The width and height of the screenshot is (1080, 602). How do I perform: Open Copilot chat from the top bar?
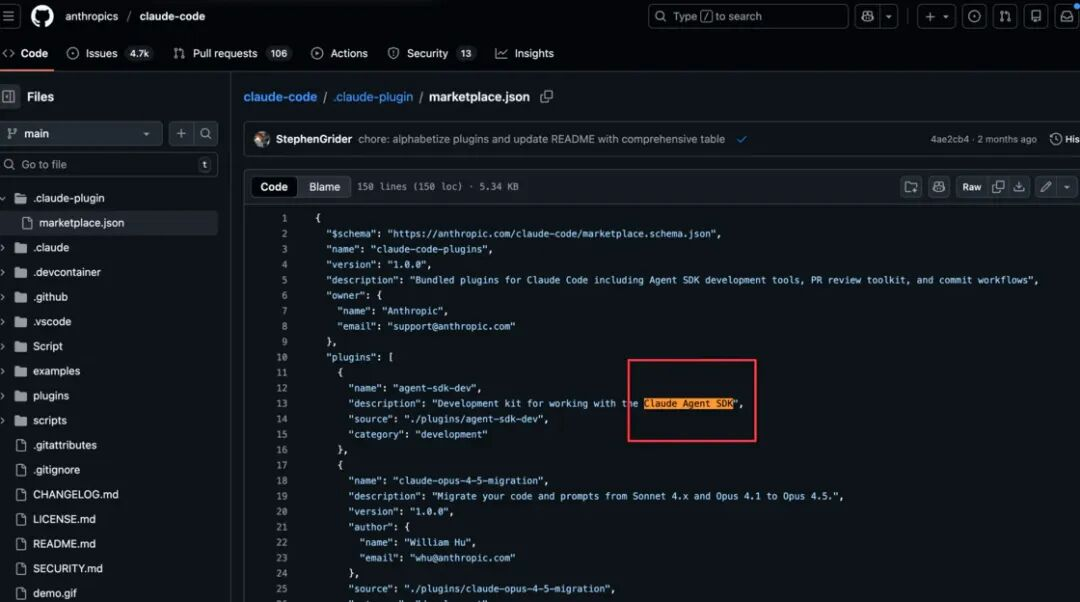866,16
